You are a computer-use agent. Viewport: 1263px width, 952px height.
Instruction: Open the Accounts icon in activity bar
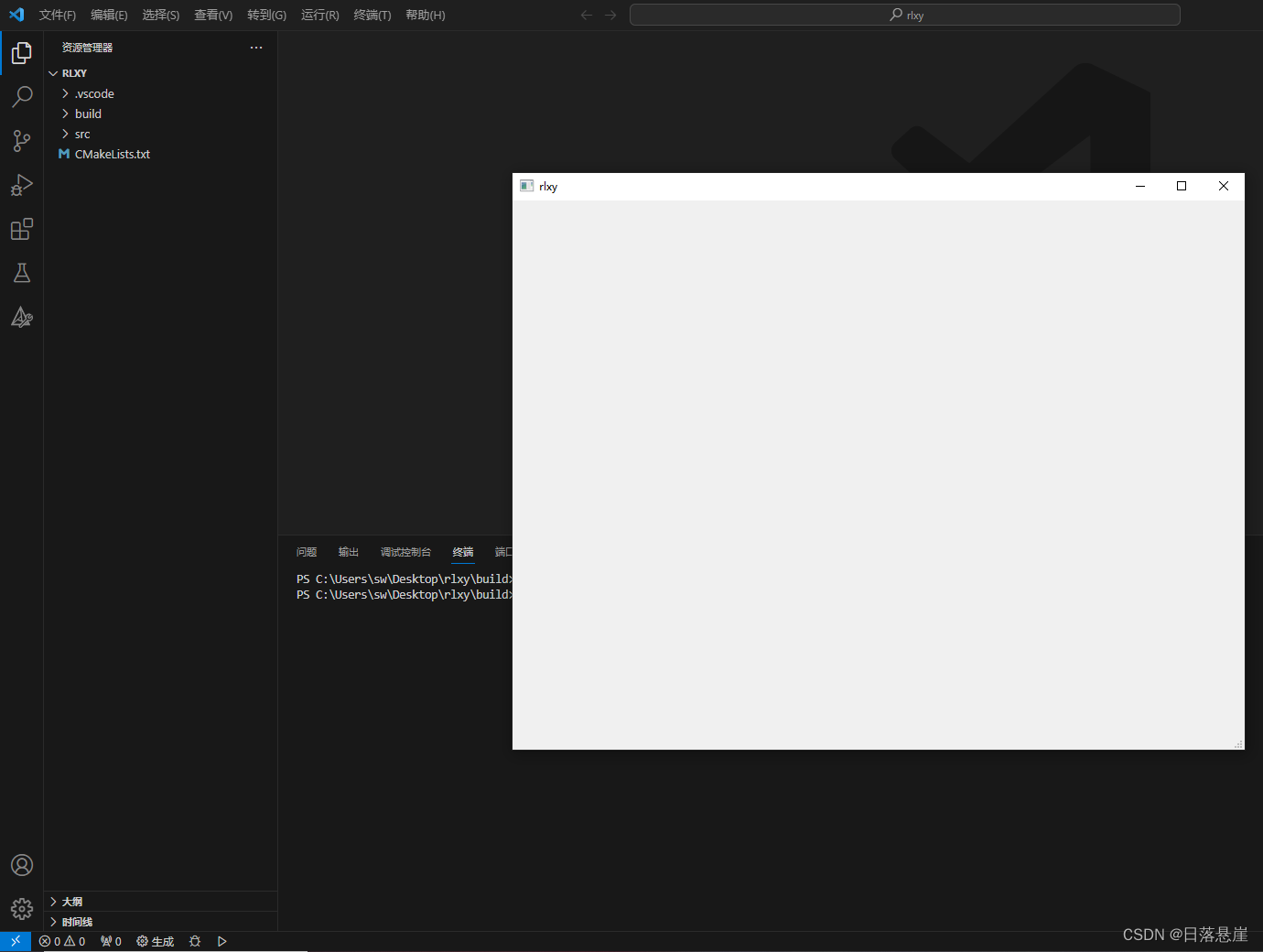tap(22, 865)
